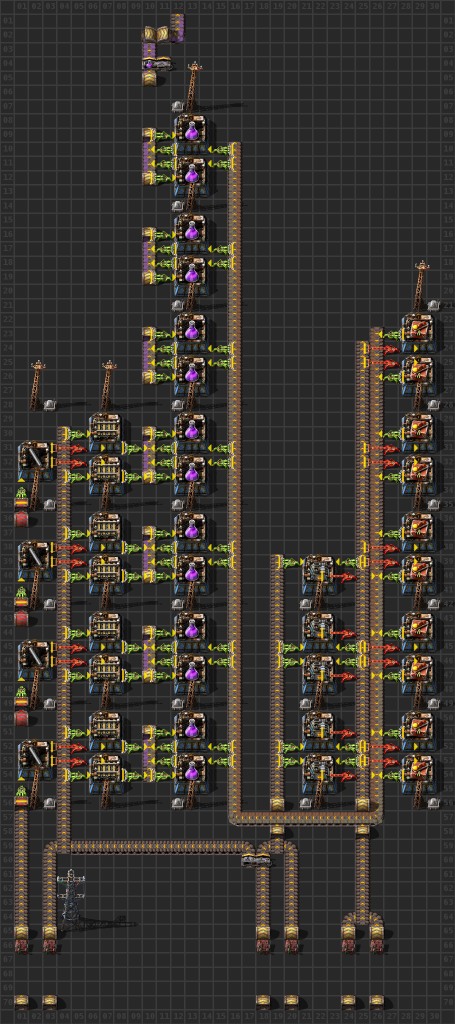
Task: Select the purple science assembler in row 26
Action: pos(190,374)
